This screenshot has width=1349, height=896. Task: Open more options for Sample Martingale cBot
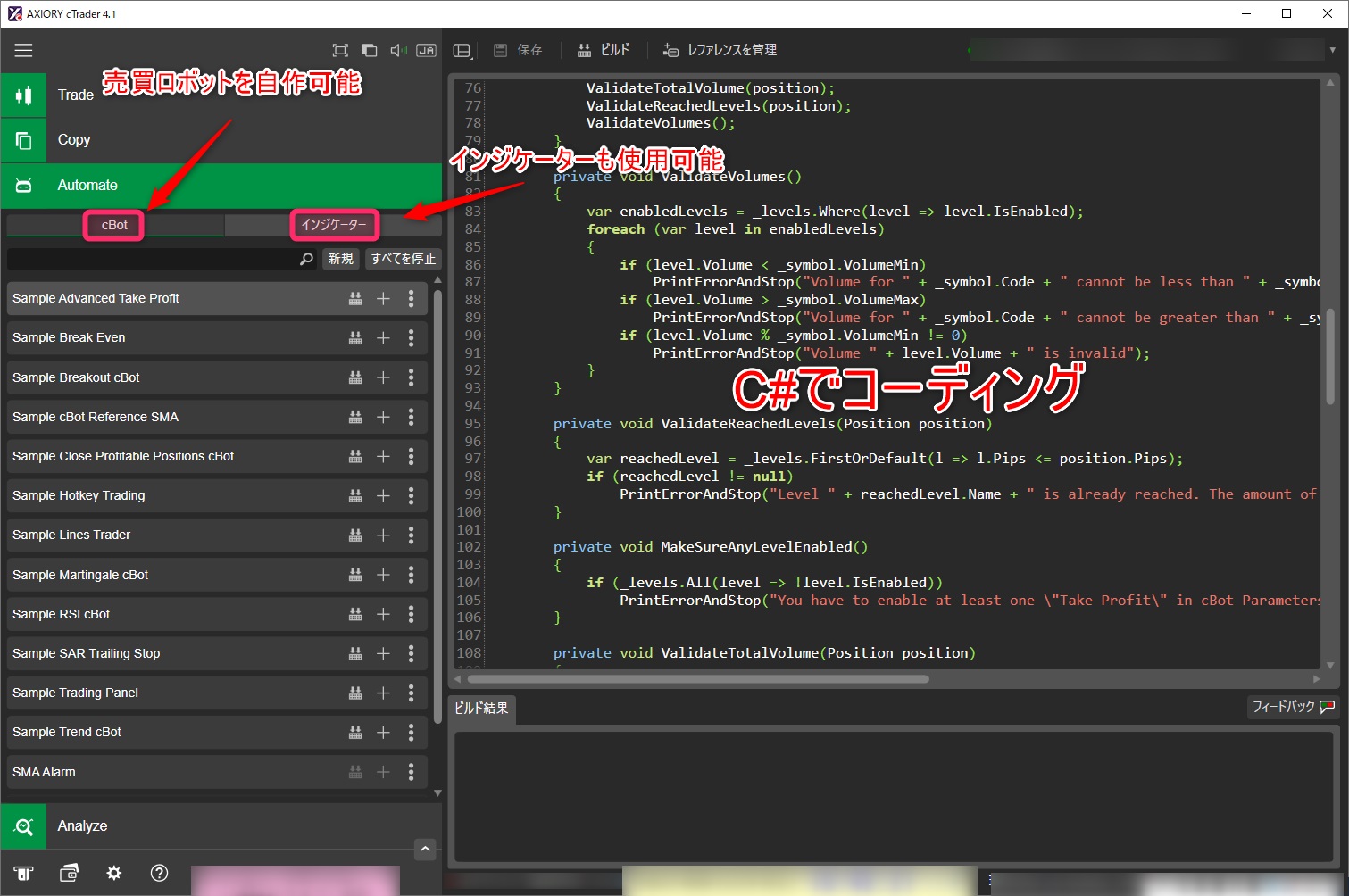click(x=411, y=576)
